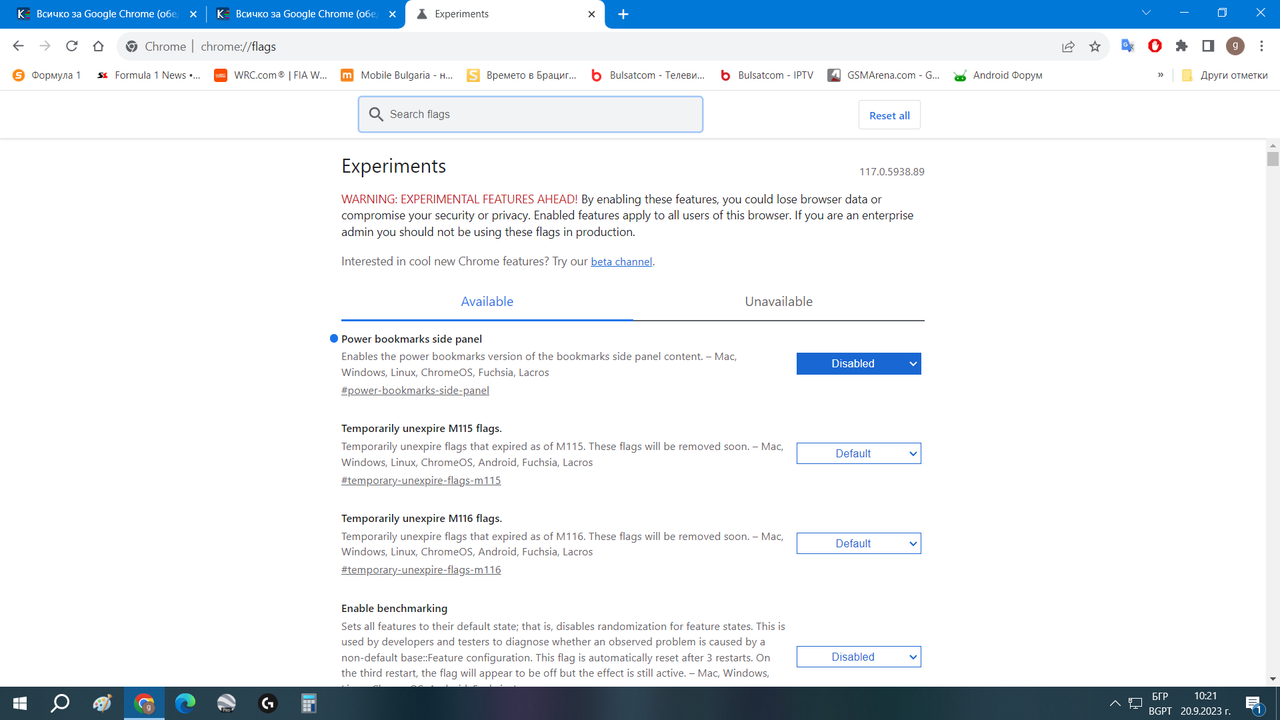1280x720 pixels.
Task: Click the Chrome taskbar icon
Action: (144, 703)
